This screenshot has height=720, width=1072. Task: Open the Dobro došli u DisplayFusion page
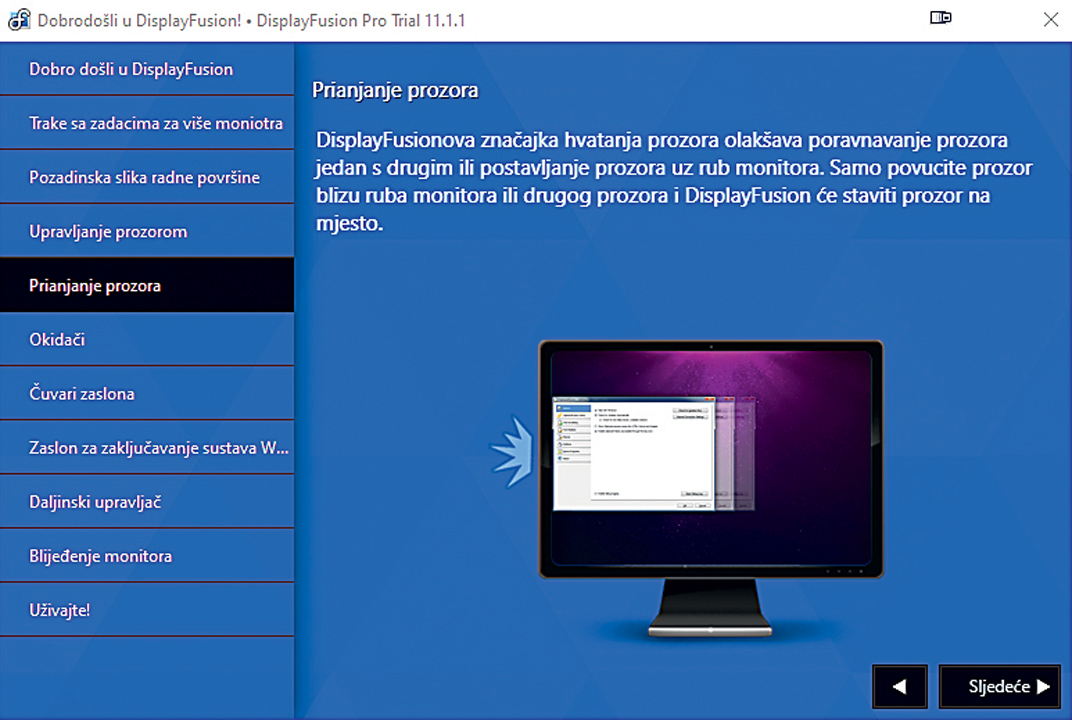pyautogui.click(x=147, y=69)
